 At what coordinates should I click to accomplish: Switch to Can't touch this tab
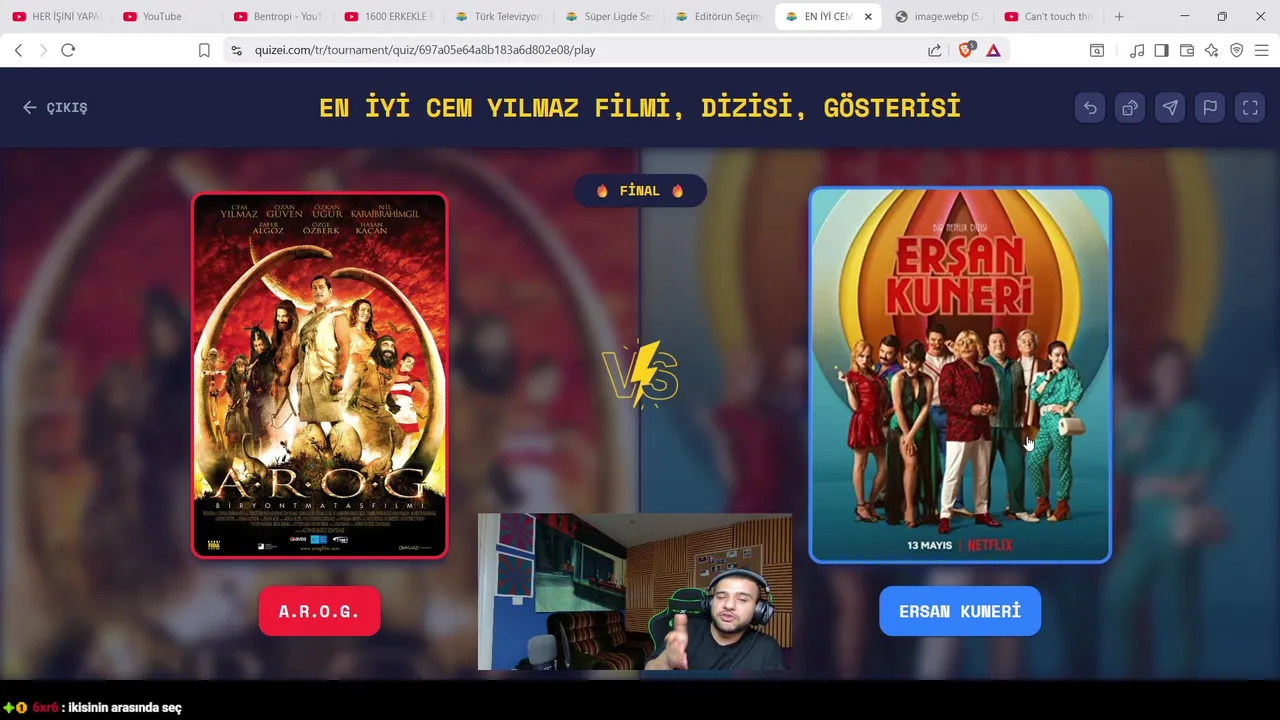pos(1050,16)
